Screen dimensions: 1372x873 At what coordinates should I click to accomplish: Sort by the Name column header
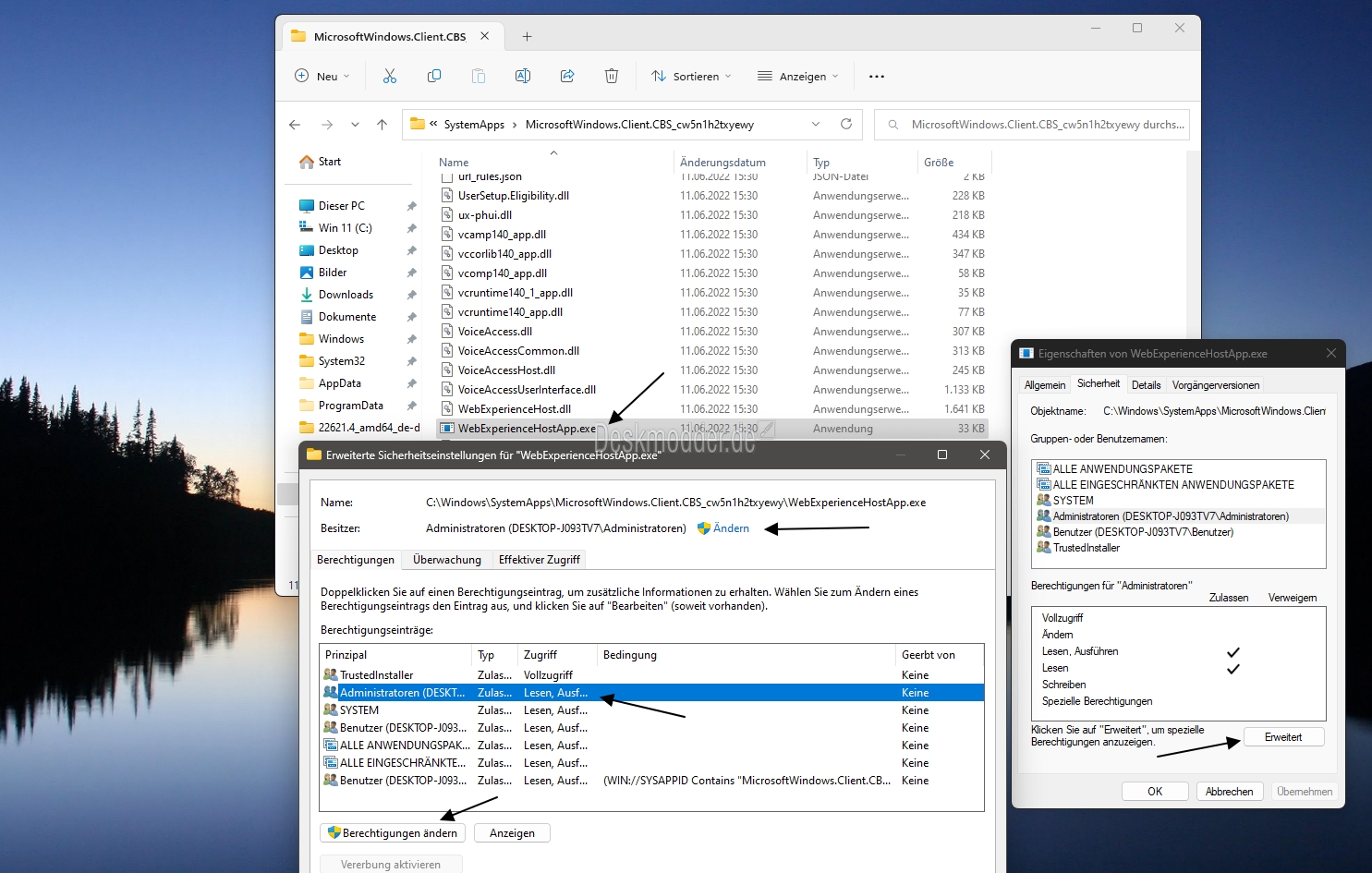coord(454,163)
